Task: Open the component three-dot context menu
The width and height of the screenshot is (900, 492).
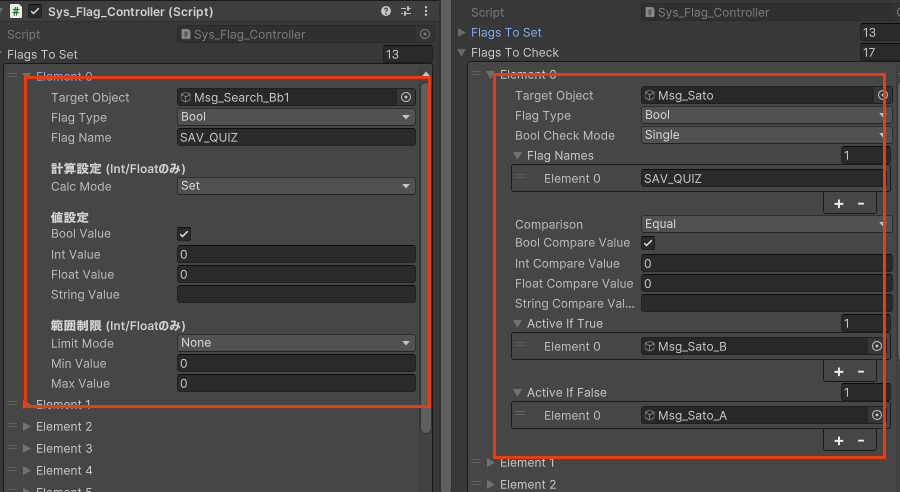Action: [x=424, y=11]
